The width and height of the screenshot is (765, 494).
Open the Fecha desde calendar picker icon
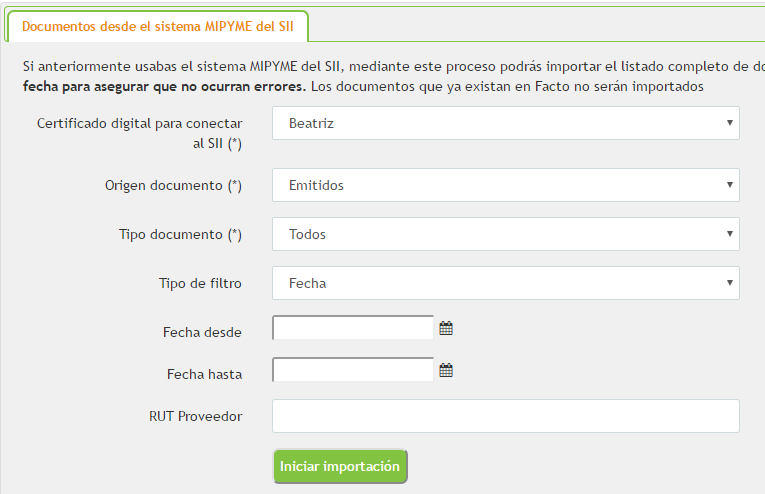tap(446, 328)
